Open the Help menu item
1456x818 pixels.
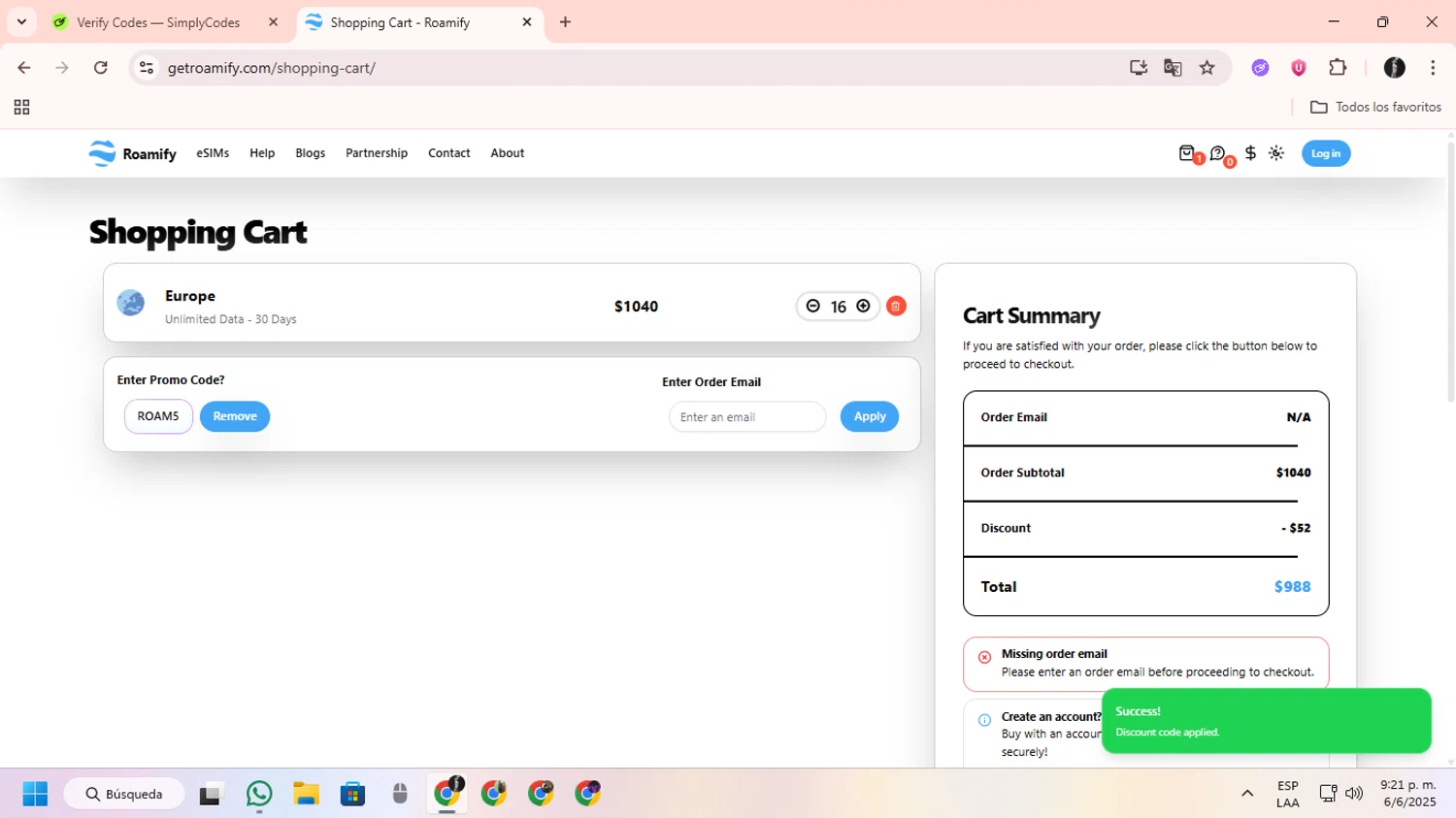[262, 153]
